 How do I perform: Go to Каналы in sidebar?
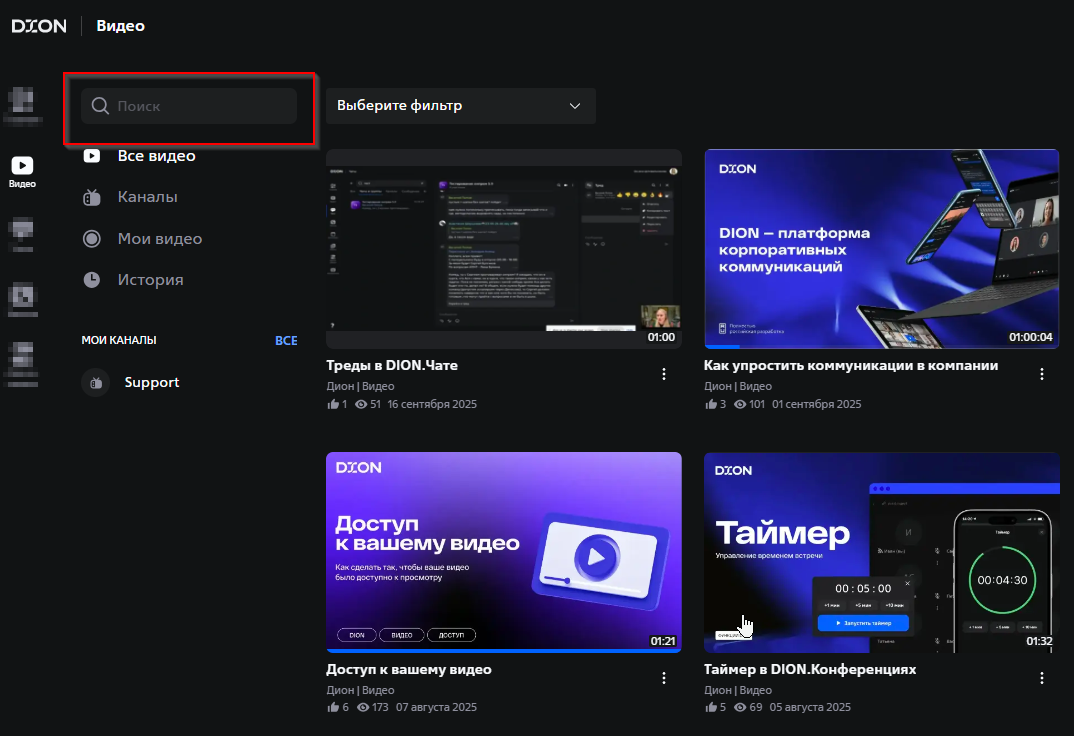[147, 197]
